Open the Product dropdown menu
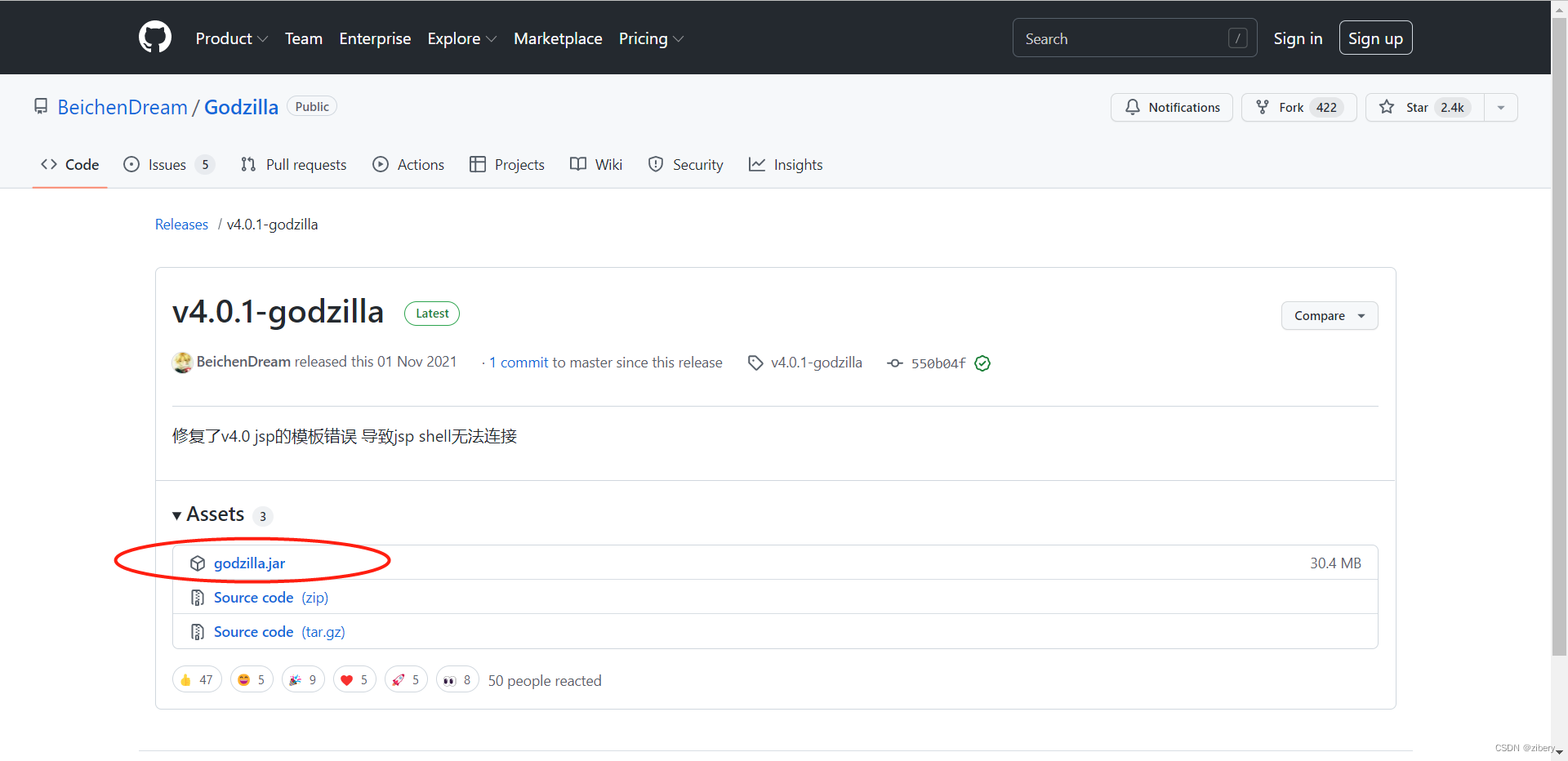Viewport: 1568px width, 761px height. [x=231, y=38]
